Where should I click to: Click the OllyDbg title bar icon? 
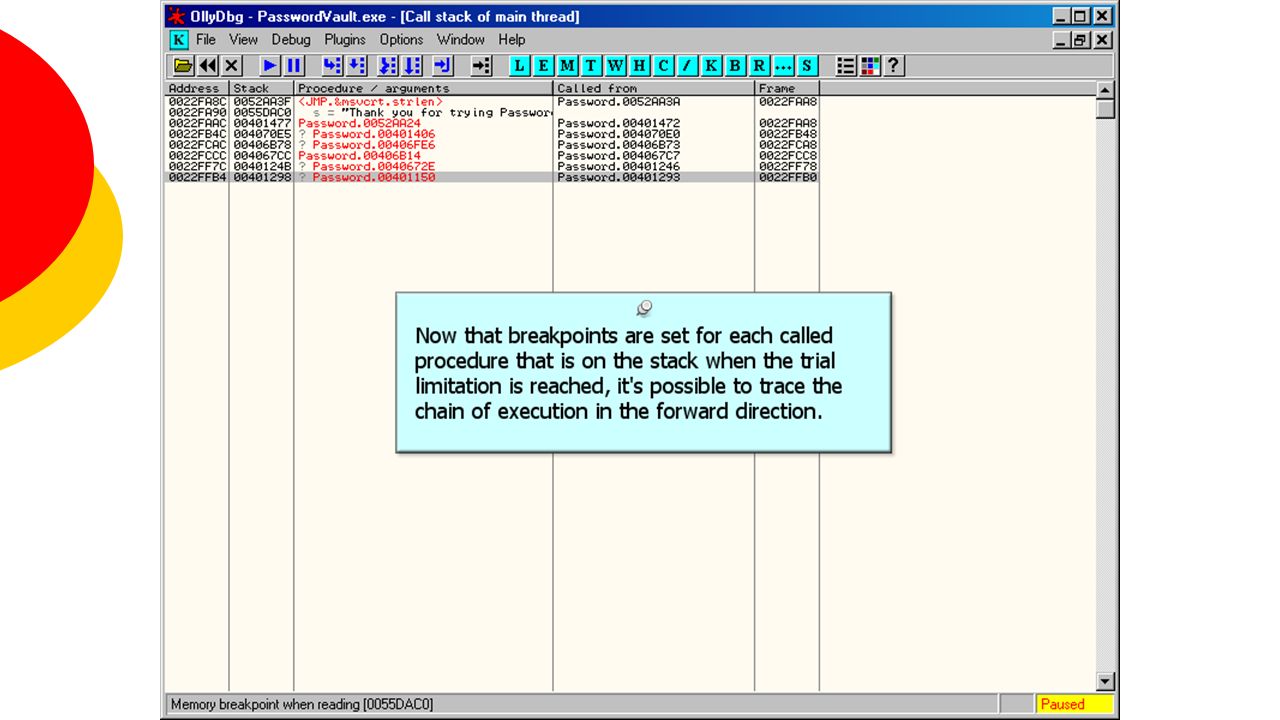point(177,16)
